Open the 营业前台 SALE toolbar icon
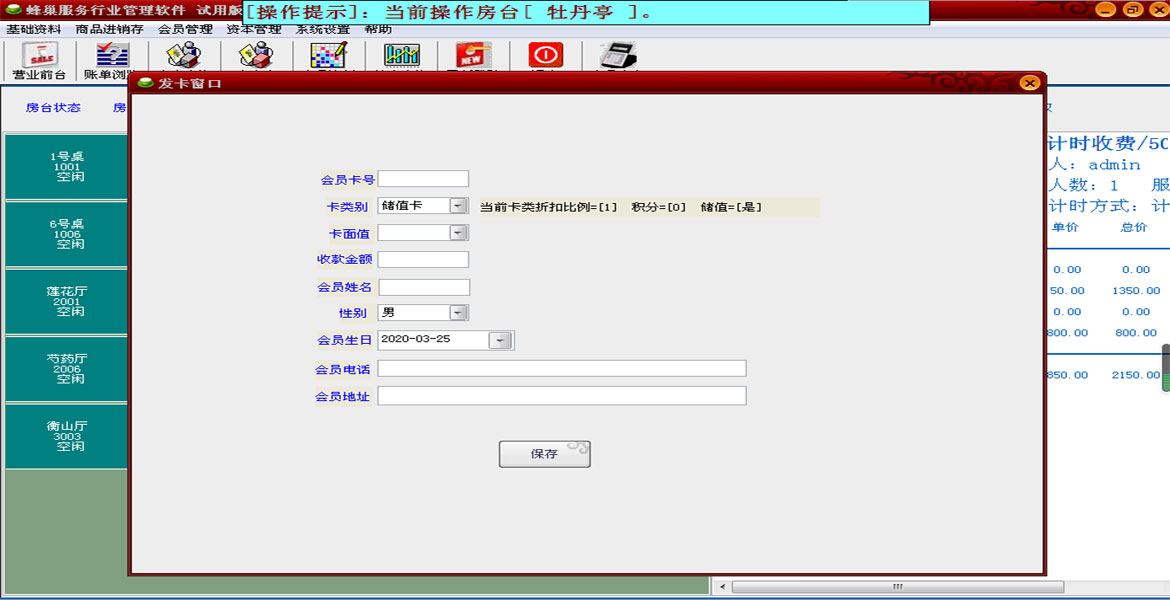Screen dimensions: 1170x600 point(40,60)
